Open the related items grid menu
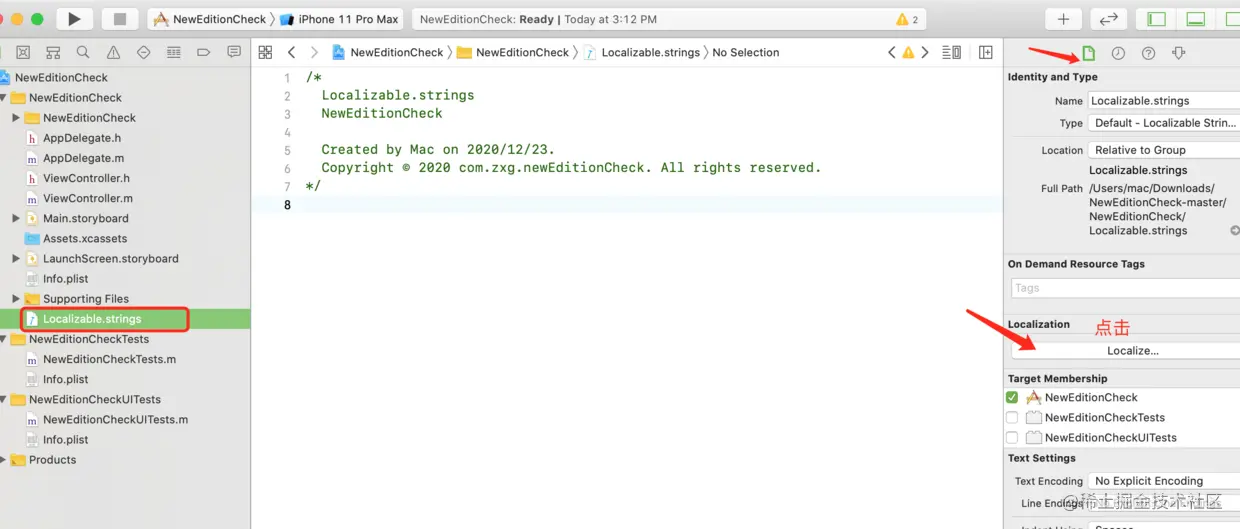This screenshot has width=1240, height=529. [x=265, y=52]
